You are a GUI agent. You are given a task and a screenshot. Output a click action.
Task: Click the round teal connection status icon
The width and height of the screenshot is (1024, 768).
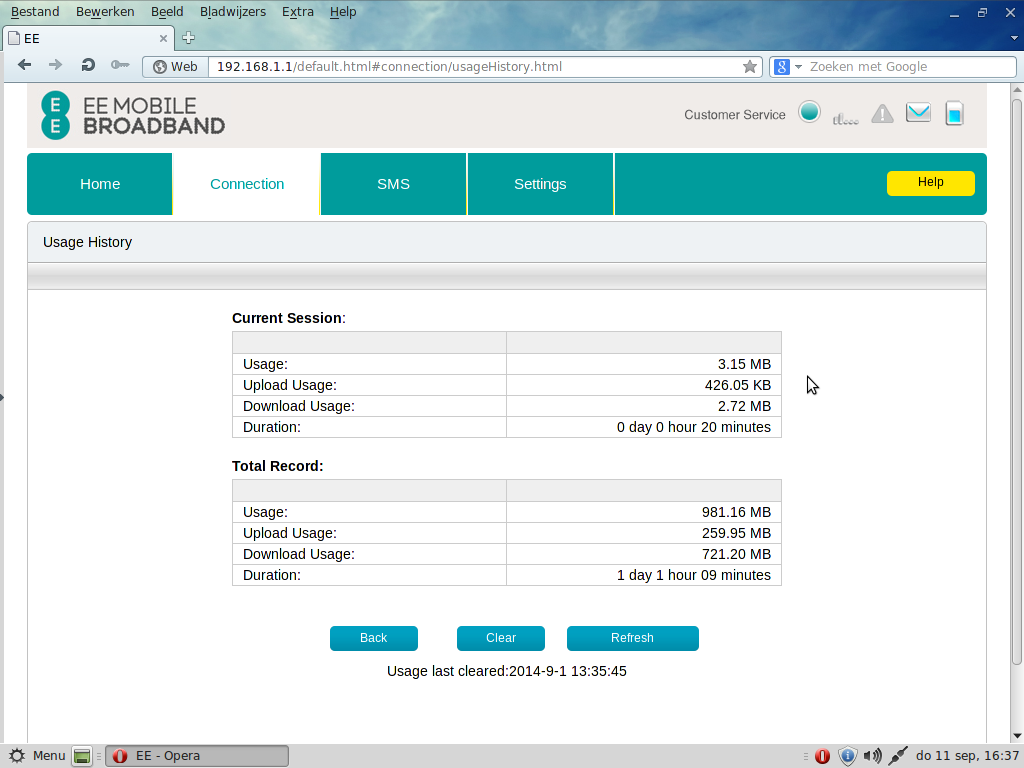tap(810, 112)
